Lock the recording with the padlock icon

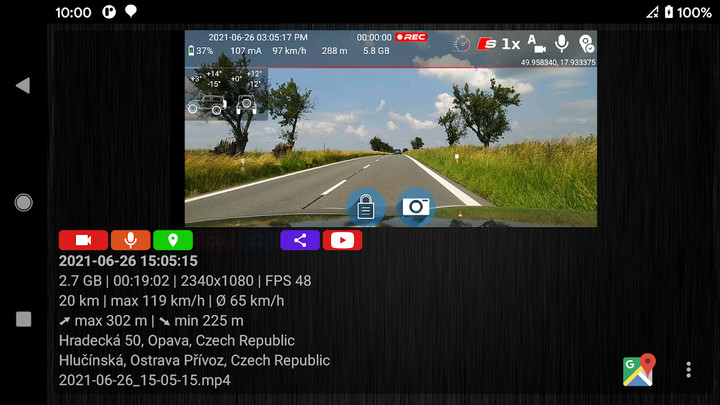(x=366, y=207)
